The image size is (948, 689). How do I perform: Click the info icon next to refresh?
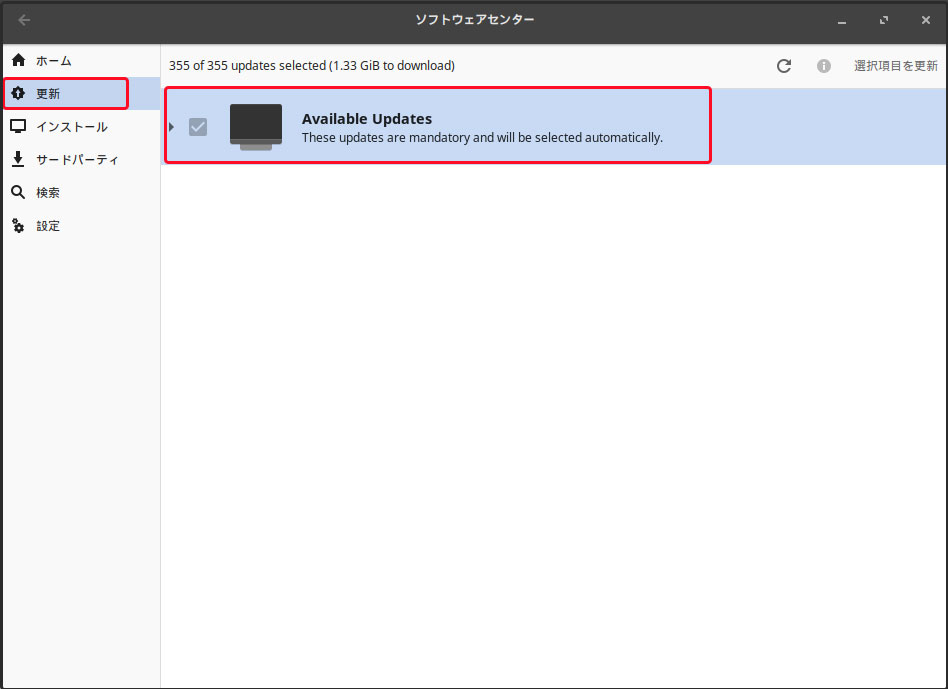(824, 66)
